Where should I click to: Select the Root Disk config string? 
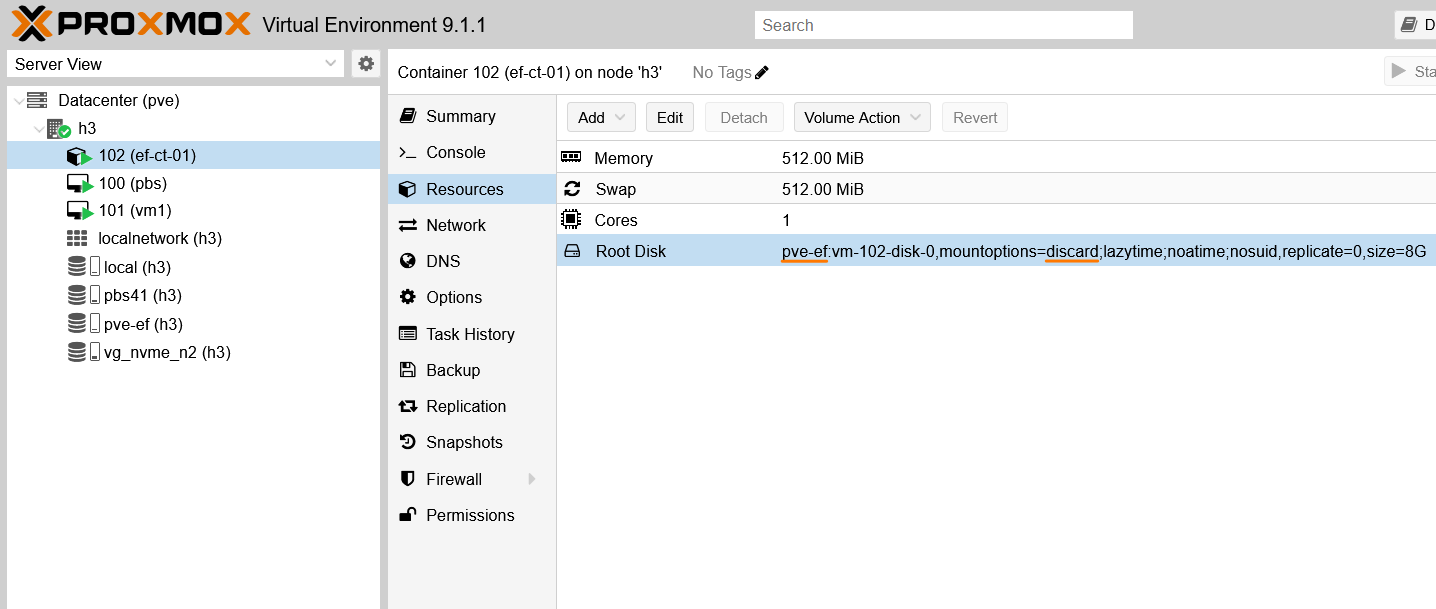click(x=1104, y=251)
